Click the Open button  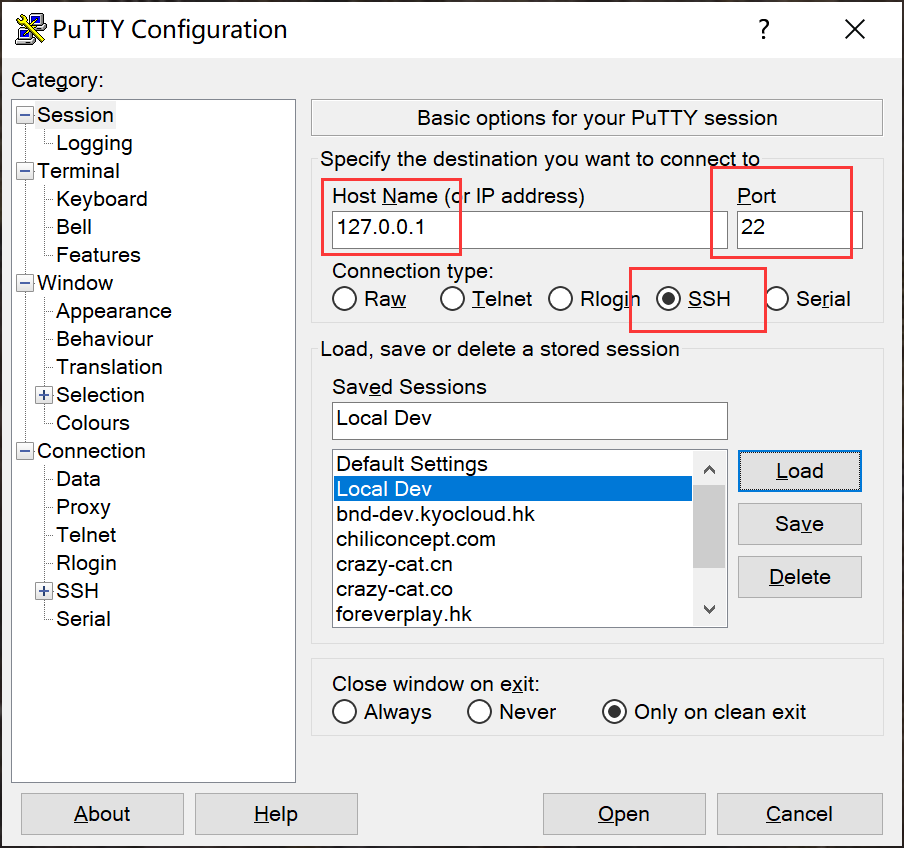pyautogui.click(x=624, y=814)
